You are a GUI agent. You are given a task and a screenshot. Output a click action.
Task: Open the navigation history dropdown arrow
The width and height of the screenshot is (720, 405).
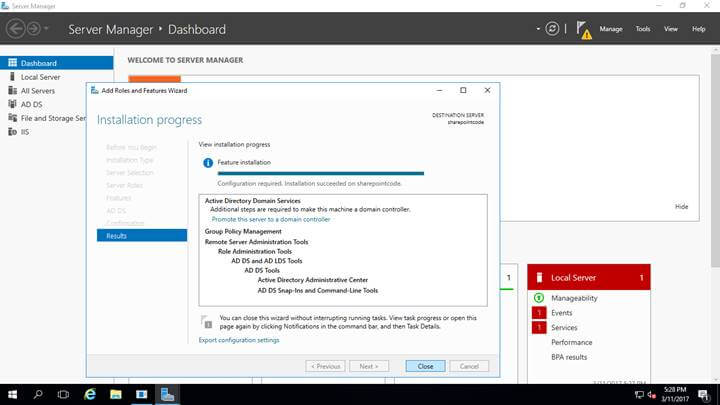point(46,28)
